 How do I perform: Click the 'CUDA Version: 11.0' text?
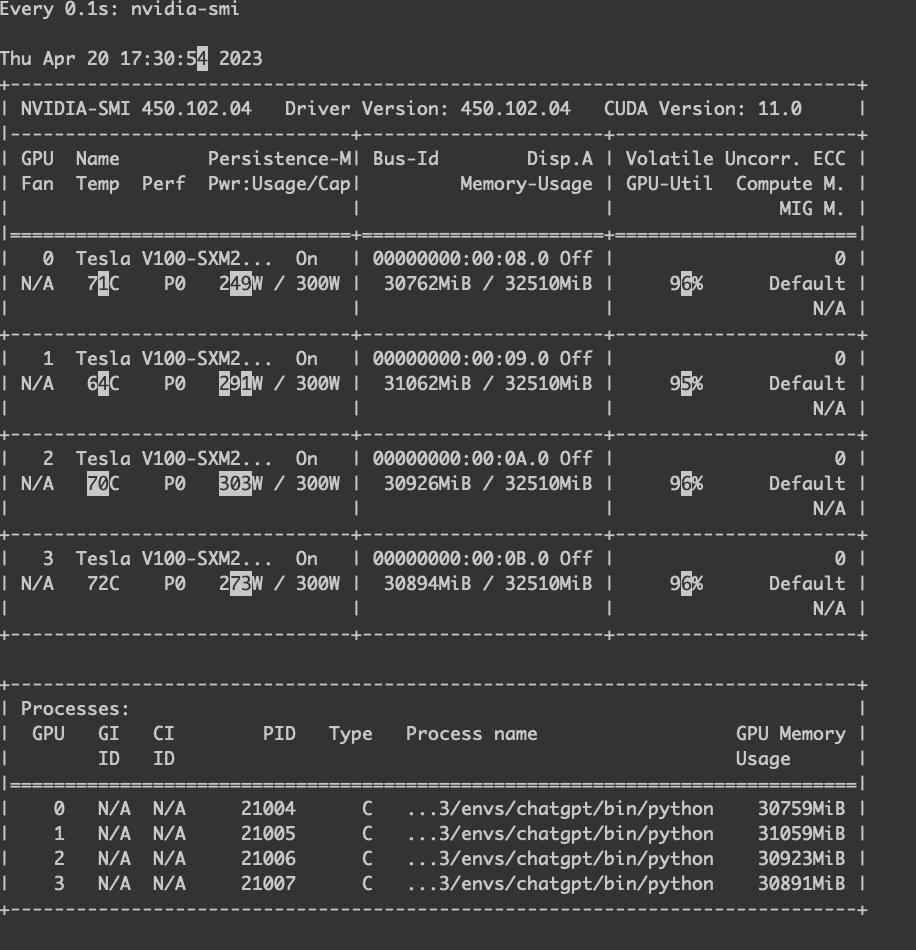pos(703,108)
